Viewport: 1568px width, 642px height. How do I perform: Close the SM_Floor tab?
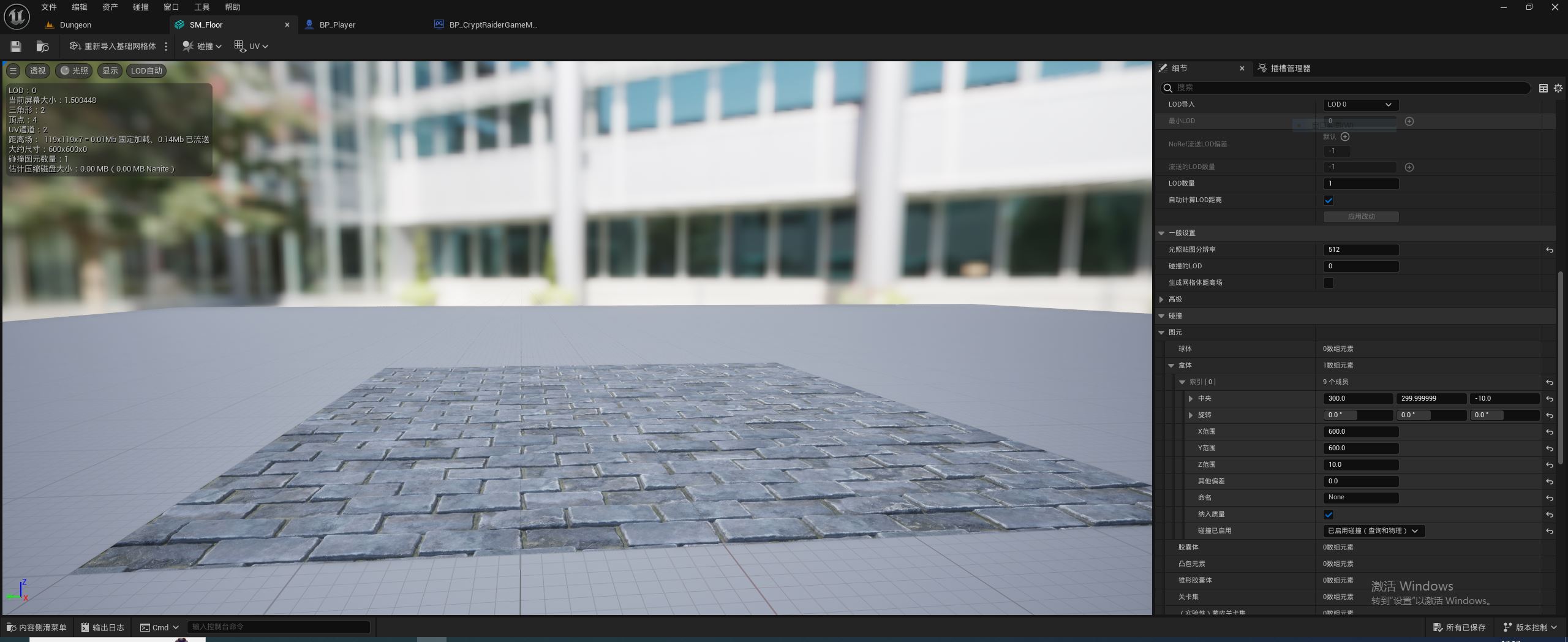click(x=287, y=25)
